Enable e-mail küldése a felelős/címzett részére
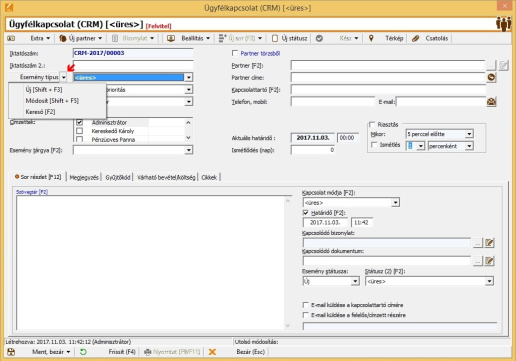The image size is (516, 361). 305,315
